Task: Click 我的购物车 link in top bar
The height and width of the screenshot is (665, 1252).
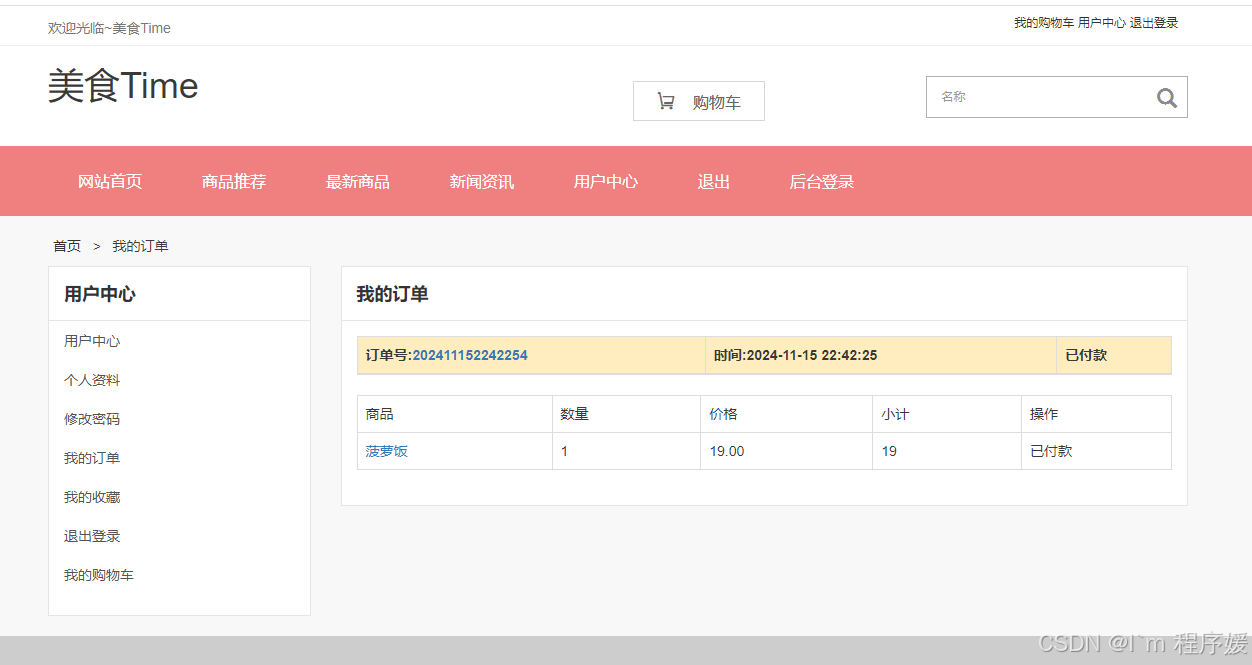Action: point(1044,22)
